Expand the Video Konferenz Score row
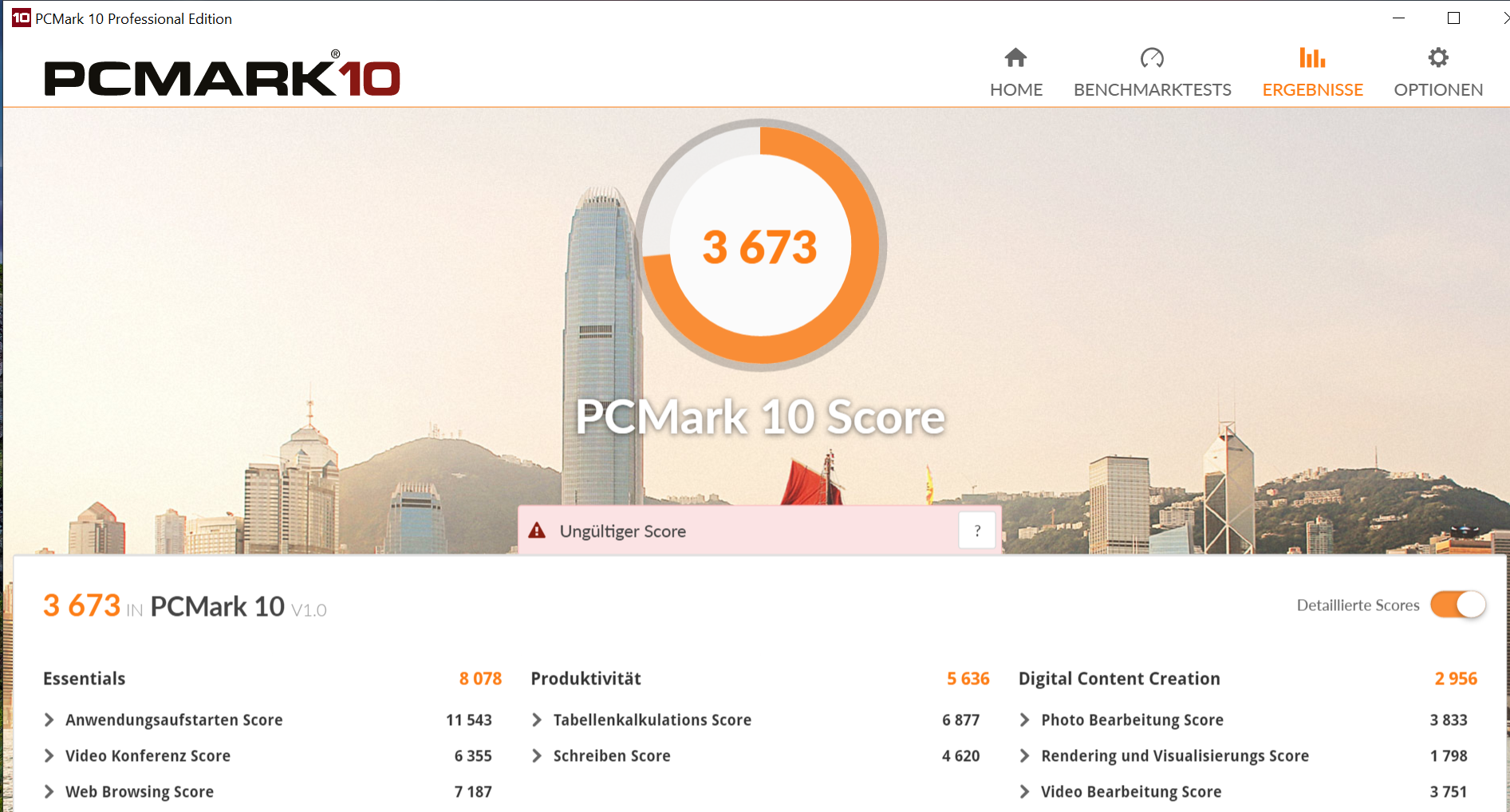Viewport: 1510px width, 812px height. [49, 756]
